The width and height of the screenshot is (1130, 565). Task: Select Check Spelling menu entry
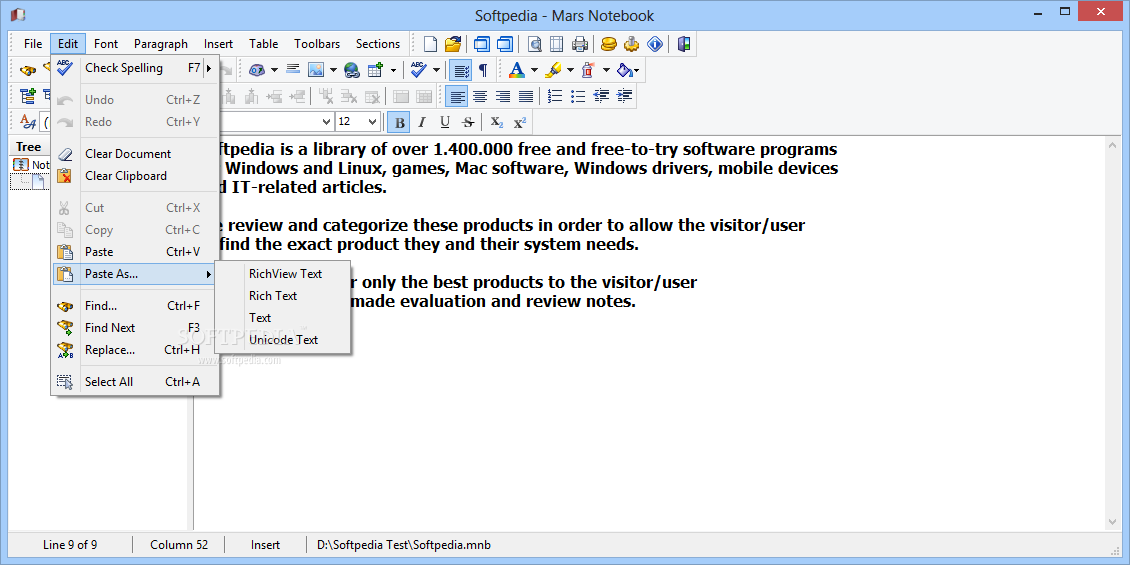click(x=135, y=68)
